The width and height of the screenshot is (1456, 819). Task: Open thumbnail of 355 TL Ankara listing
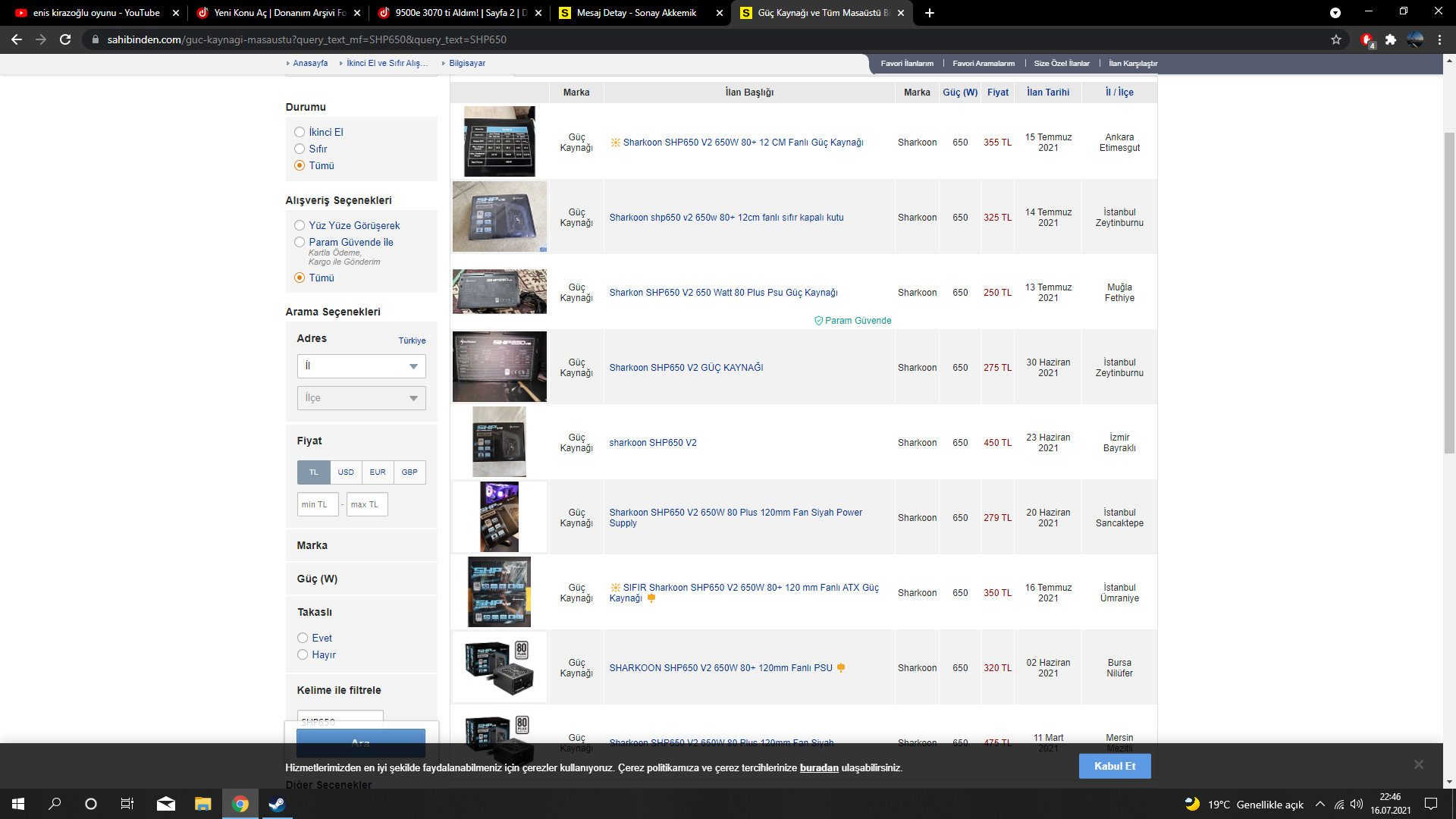coord(499,141)
